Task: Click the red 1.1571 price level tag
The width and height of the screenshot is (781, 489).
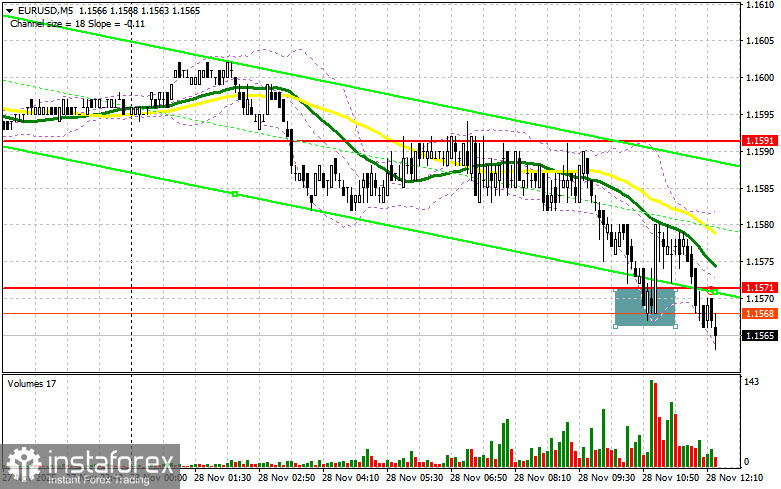Action: click(x=760, y=287)
